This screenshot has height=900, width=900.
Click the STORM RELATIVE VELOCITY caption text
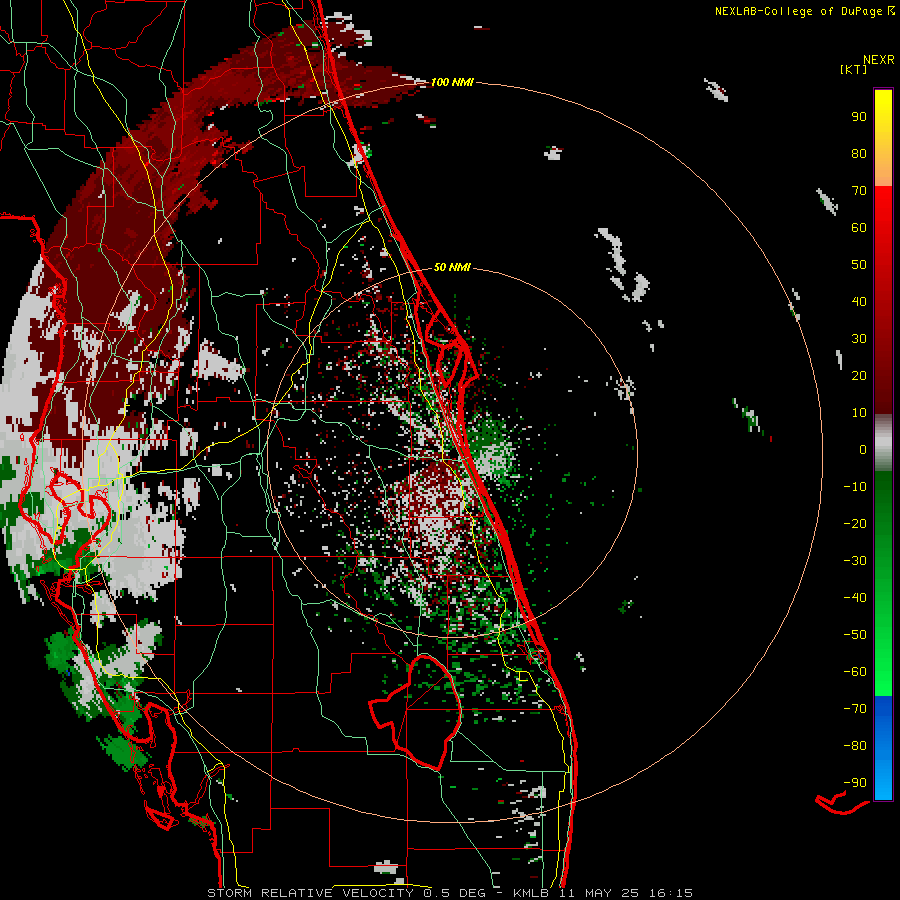click(x=310, y=893)
